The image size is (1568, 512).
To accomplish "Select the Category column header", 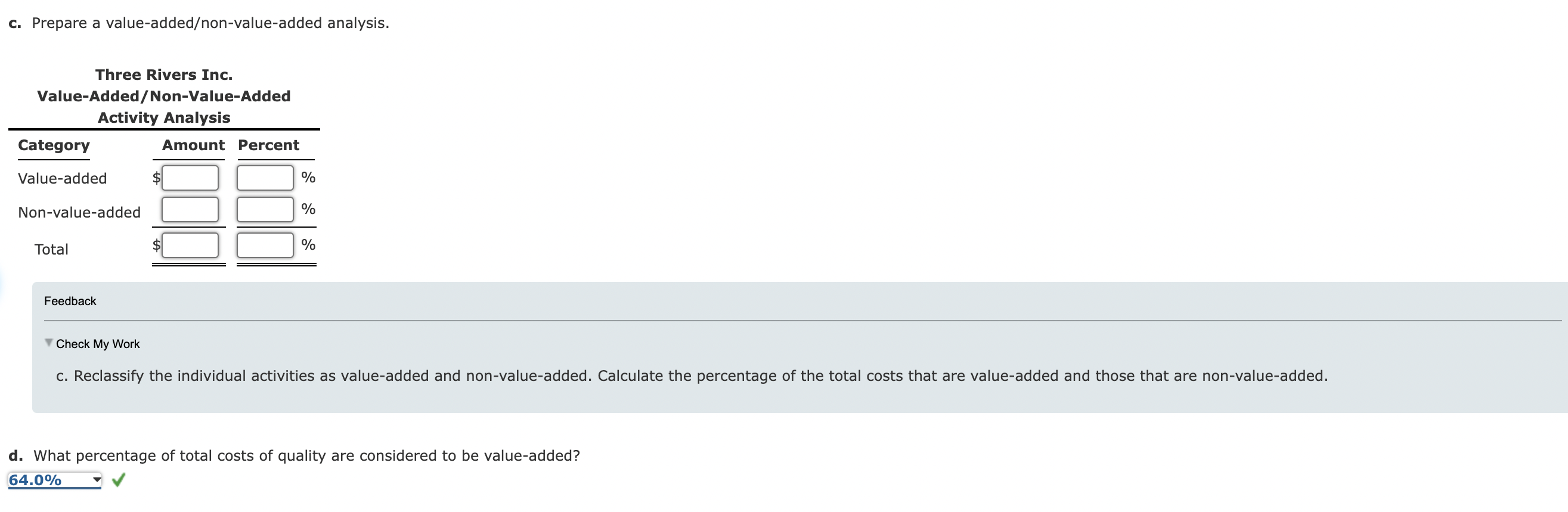I will coord(54,145).
